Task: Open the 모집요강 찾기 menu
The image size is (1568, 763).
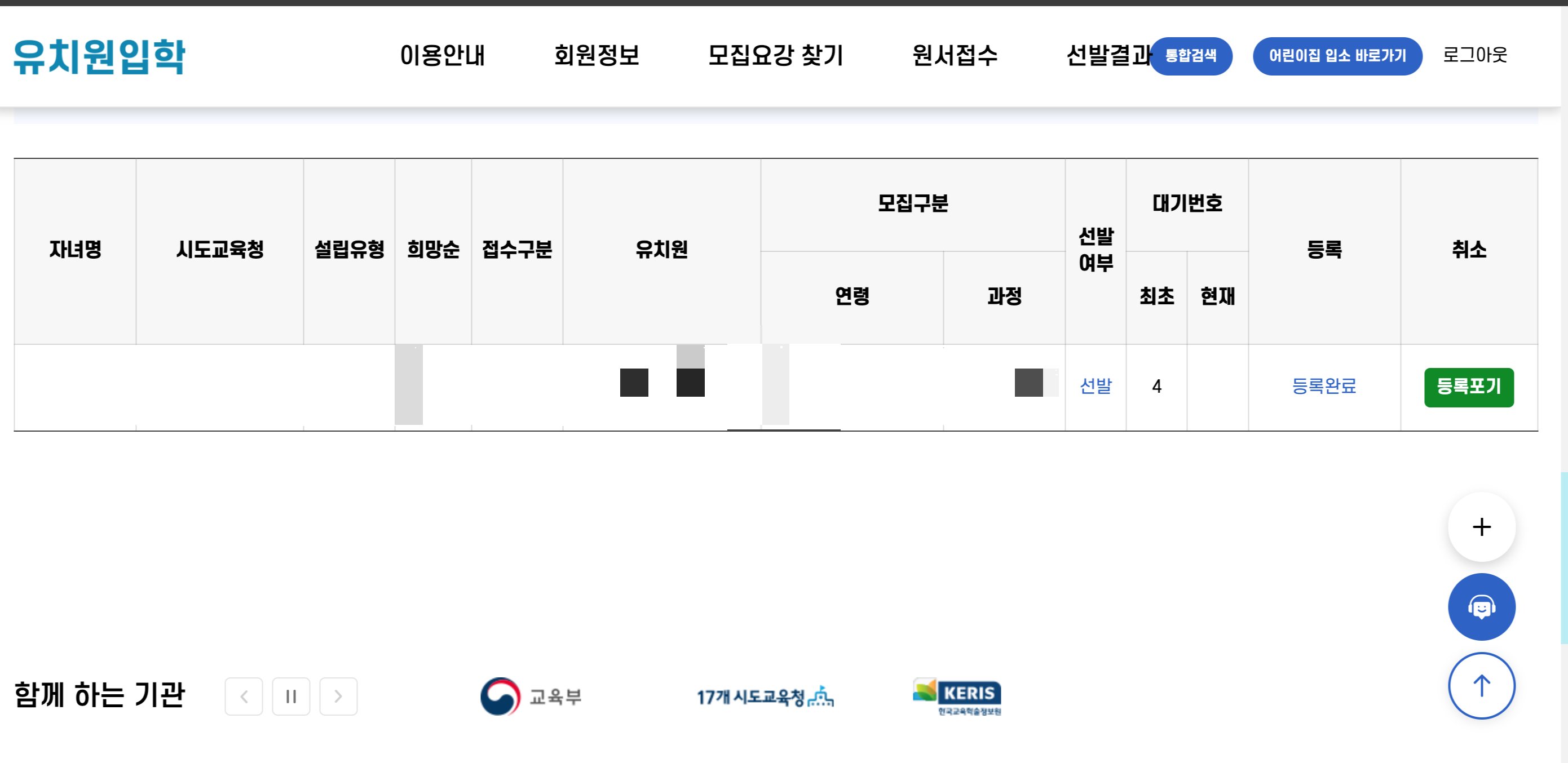Action: (775, 55)
